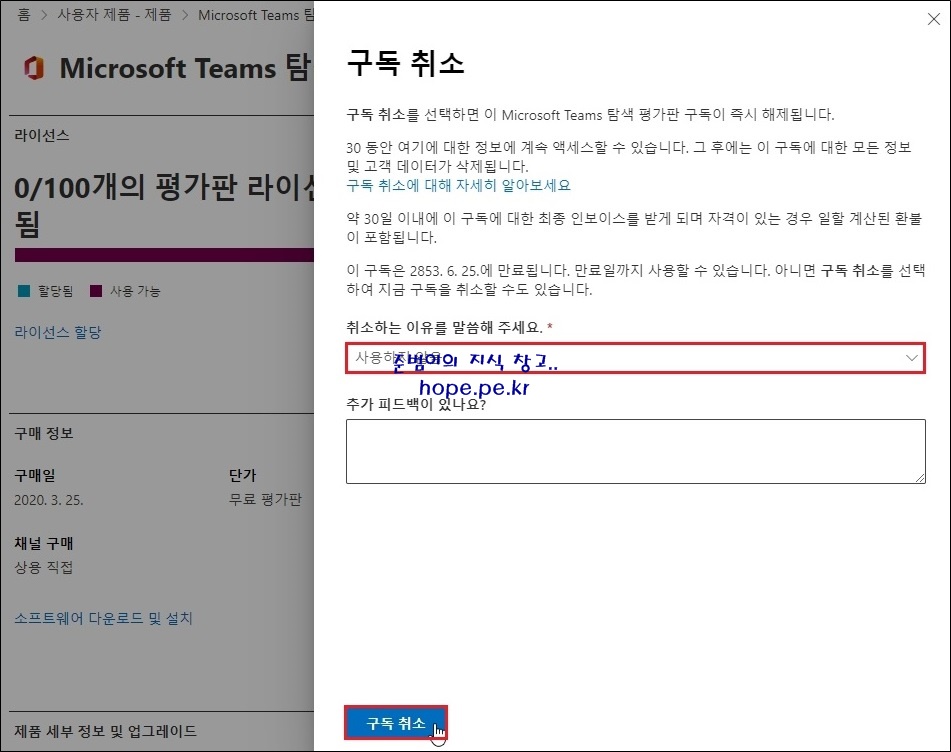
Task: Click the 단가 label
Action: (x=243, y=475)
